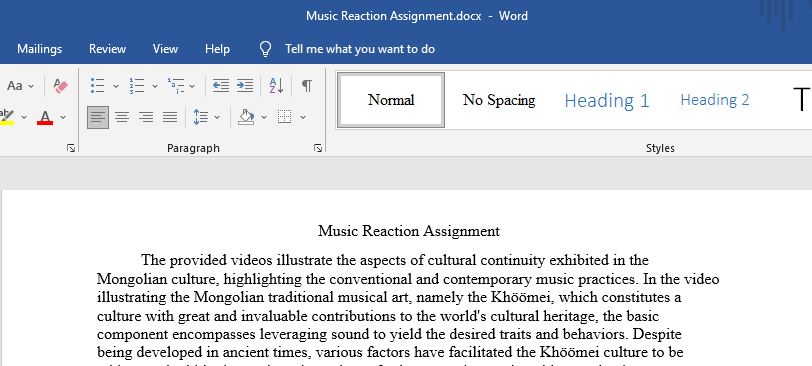Apply shading with the paint bucket icon

(x=246, y=118)
